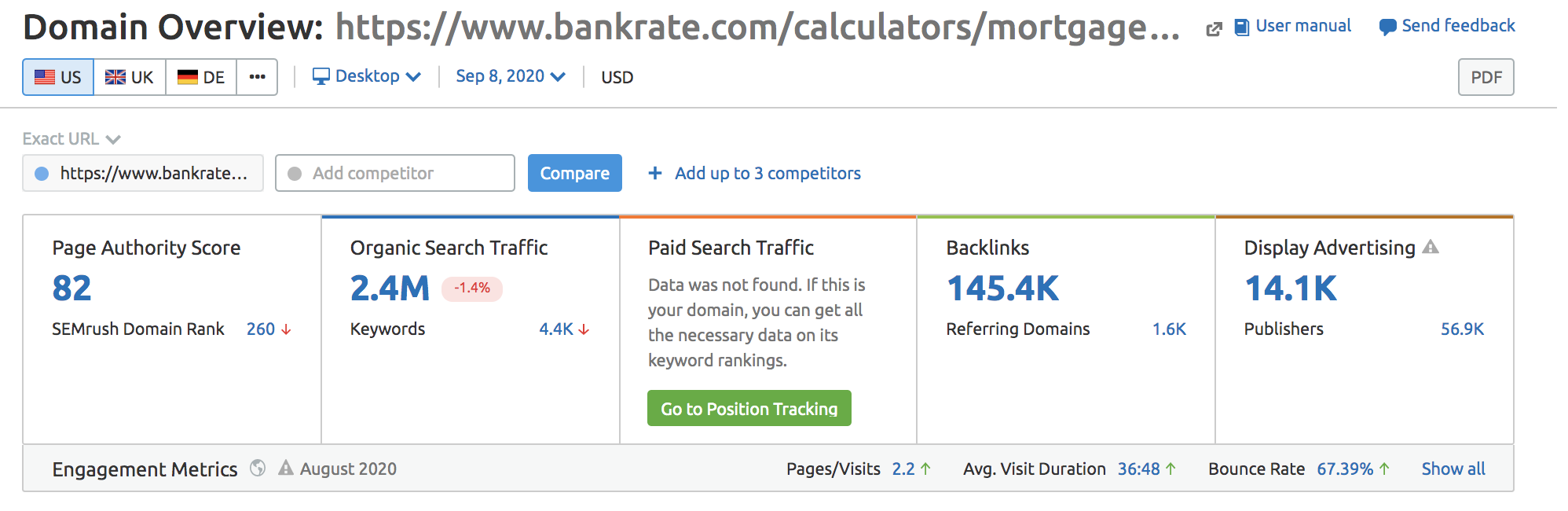The image size is (1568, 511).
Task: Switch to the DE database tab
Action: click(201, 77)
